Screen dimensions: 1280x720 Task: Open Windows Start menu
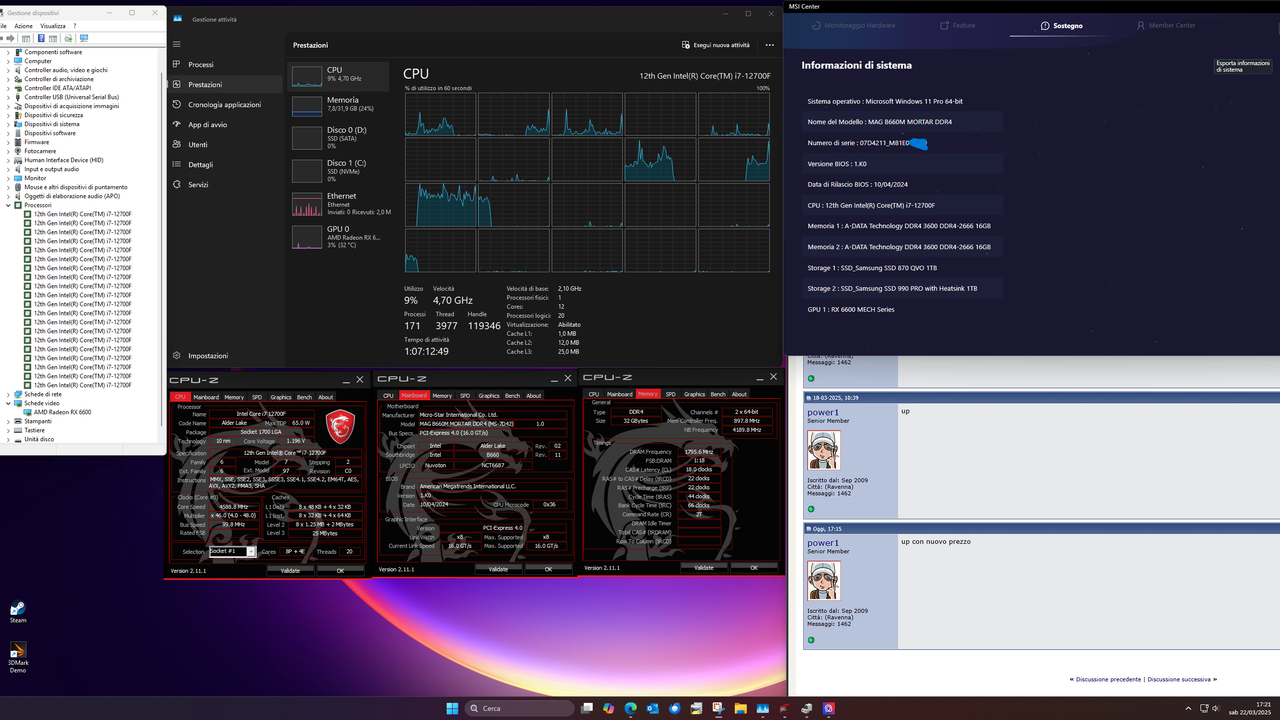click(x=452, y=708)
